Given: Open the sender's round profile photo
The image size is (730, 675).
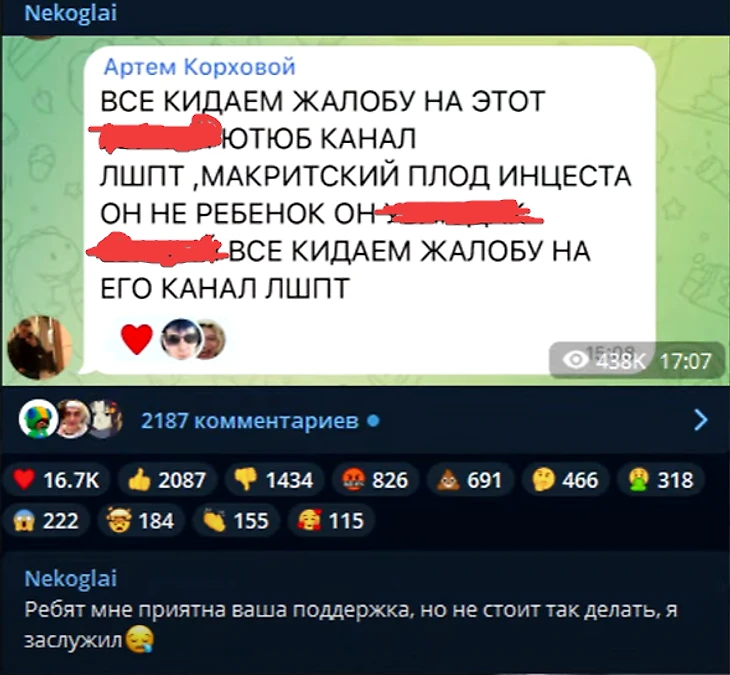Looking at the screenshot, I should pyautogui.click(x=40, y=347).
